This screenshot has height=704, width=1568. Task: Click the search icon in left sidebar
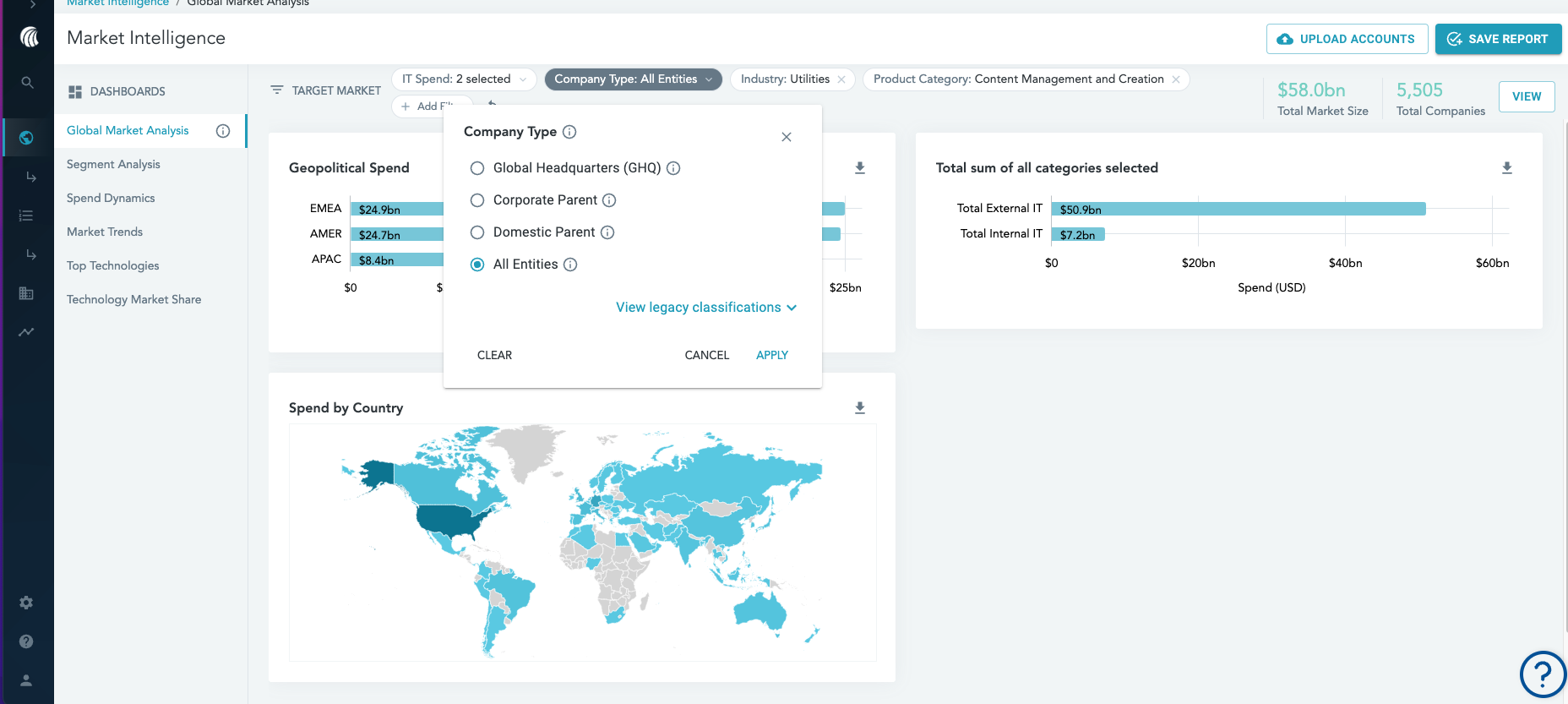27,83
